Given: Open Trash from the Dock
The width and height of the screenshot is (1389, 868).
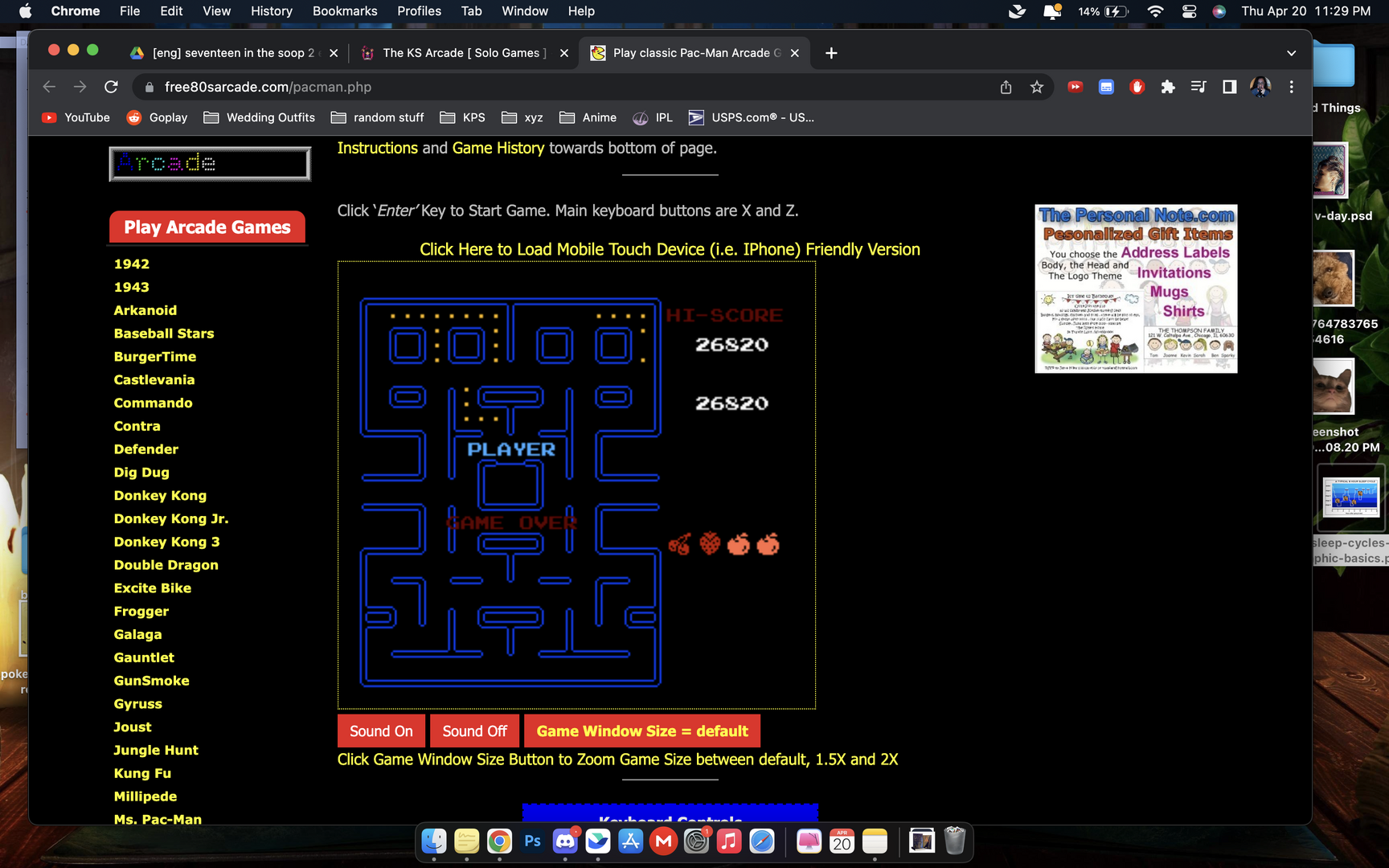Looking at the screenshot, I should pyautogui.click(x=954, y=841).
